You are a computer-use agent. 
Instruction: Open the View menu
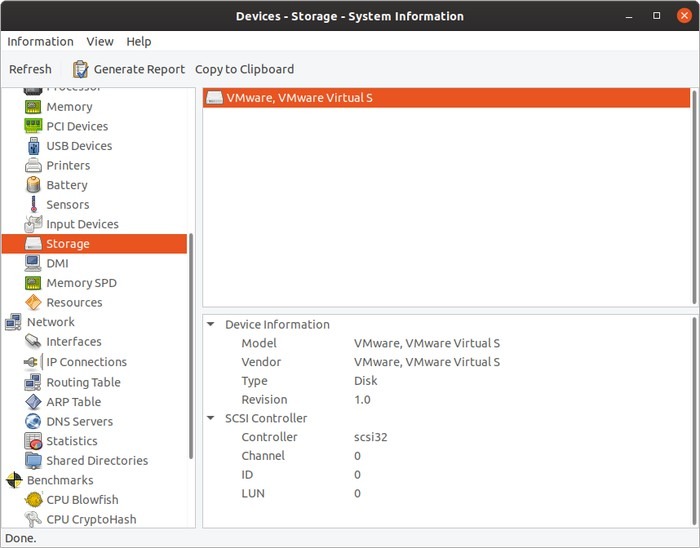pyautogui.click(x=100, y=41)
